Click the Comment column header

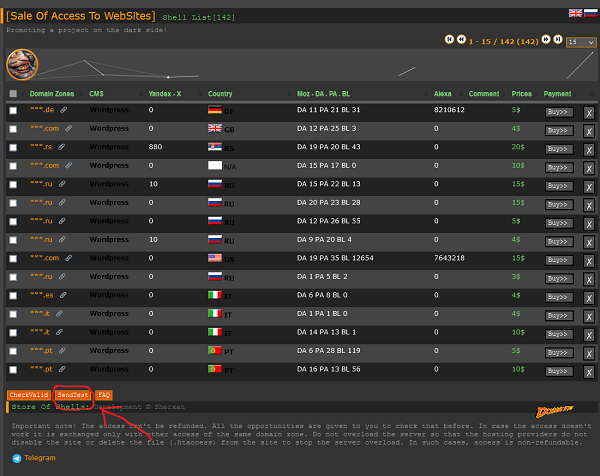point(484,94)
